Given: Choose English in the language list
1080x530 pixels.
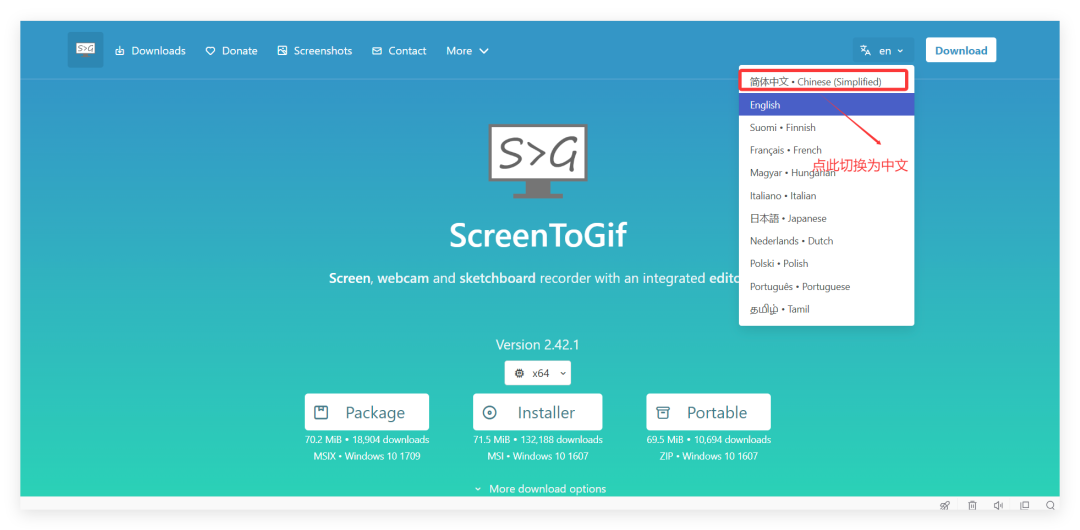Looking at the screenshot, I should (827, 105).
